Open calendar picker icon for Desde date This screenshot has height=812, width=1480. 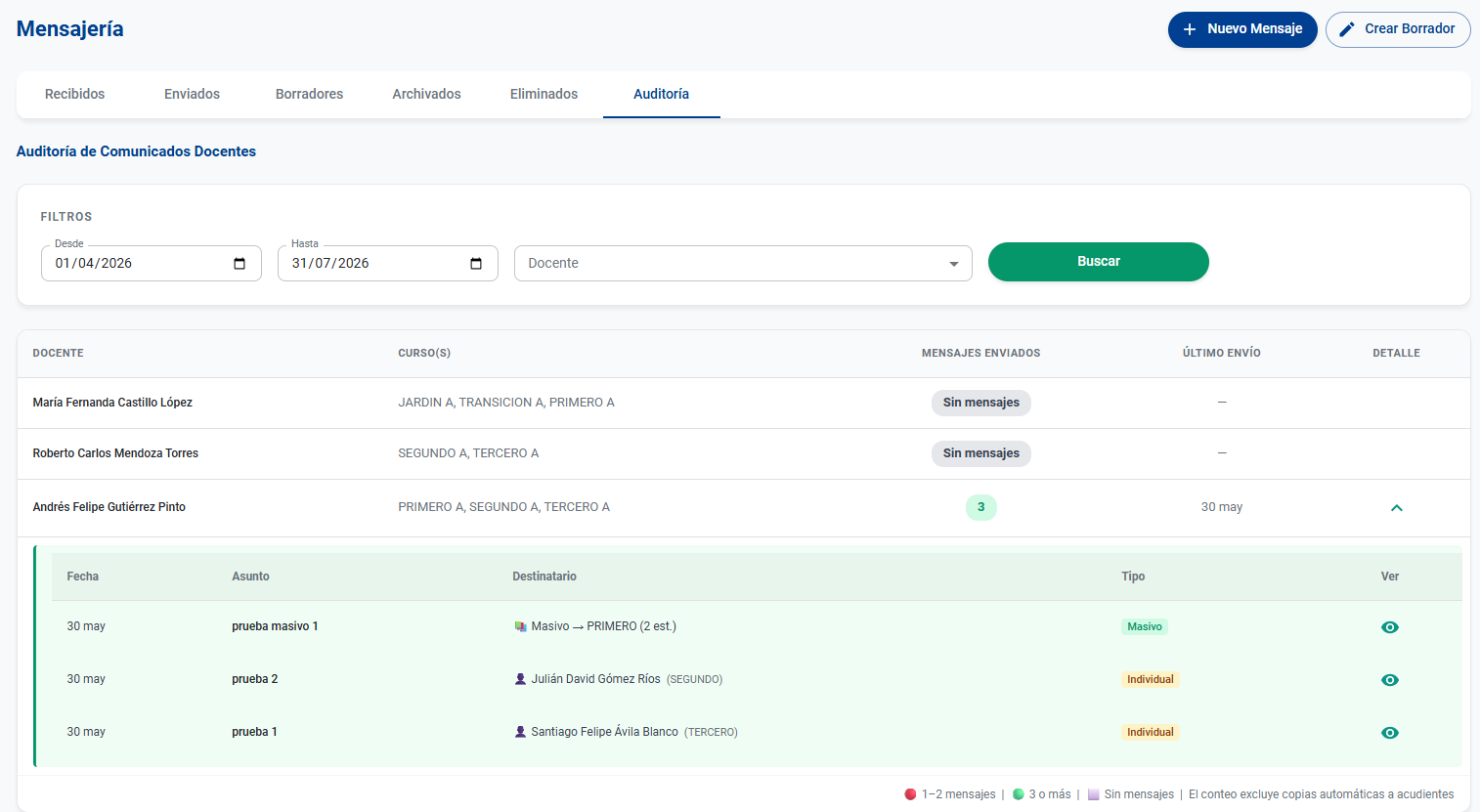[239, 264]
